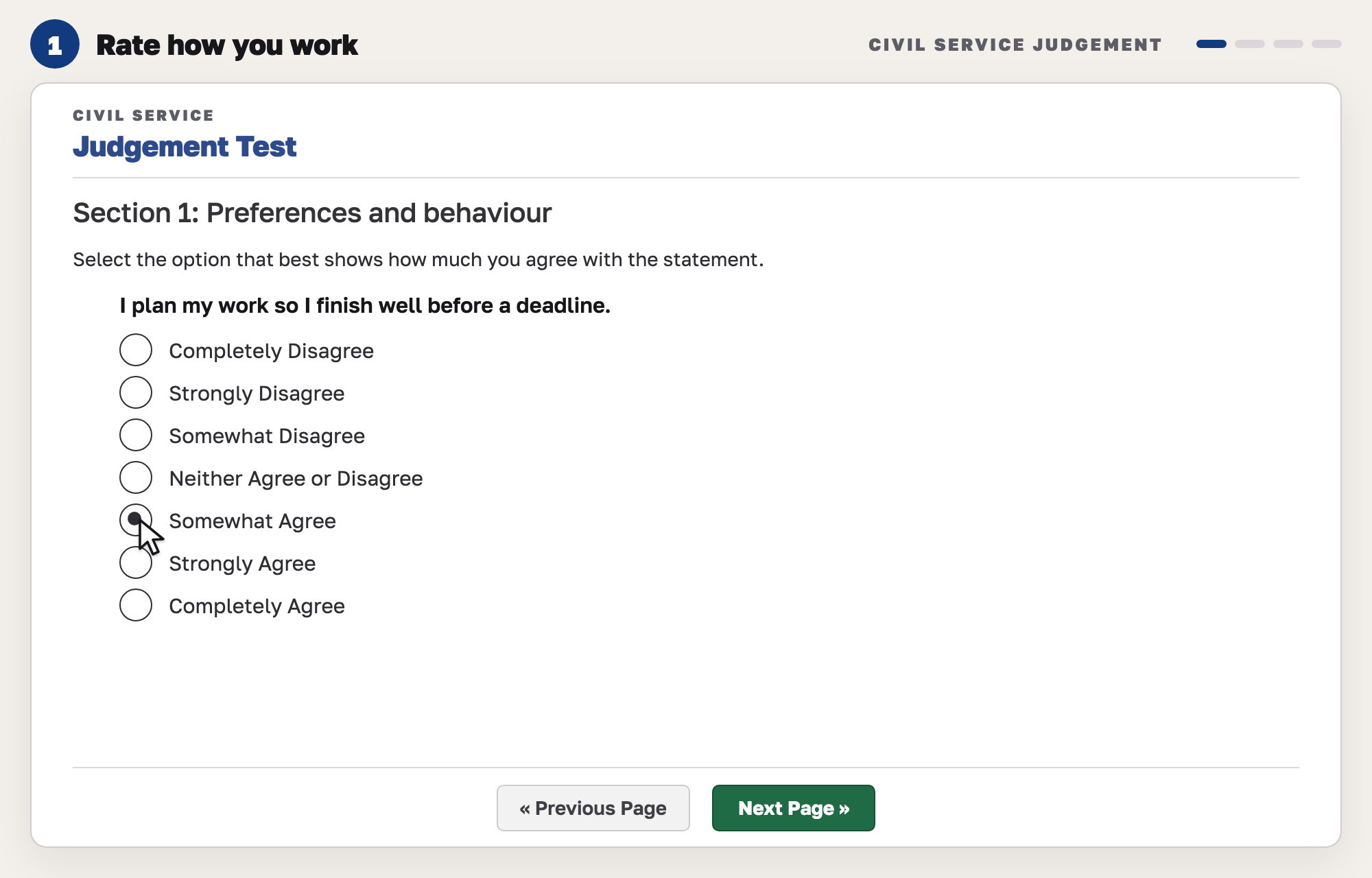The width and height of the screenshot is (1372, 878).
Task: Pick the Somewhat Disagree radio button
Action: tap(136, 435)
